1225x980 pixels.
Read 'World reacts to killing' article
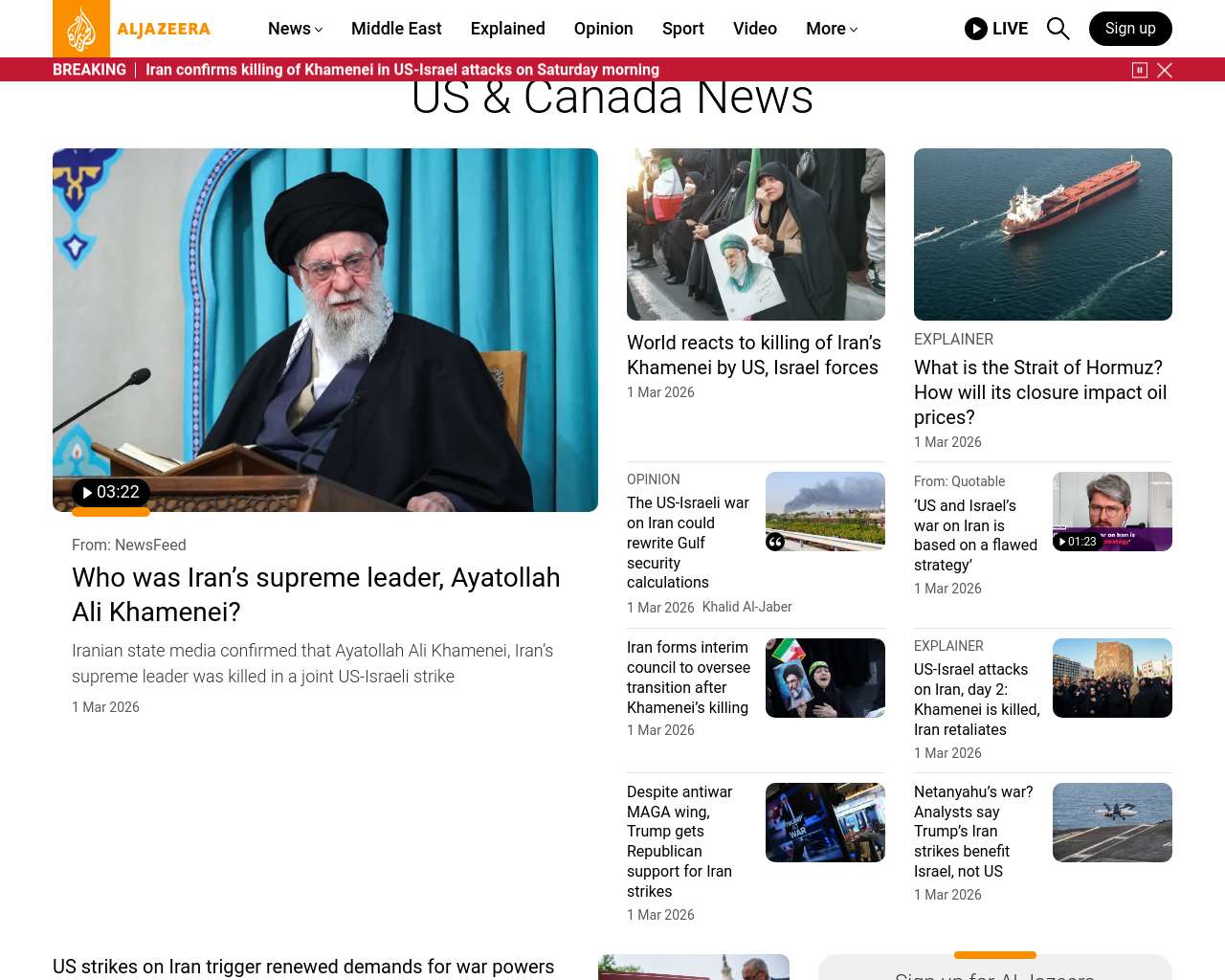pyautogui.click(x=754, y=355)
